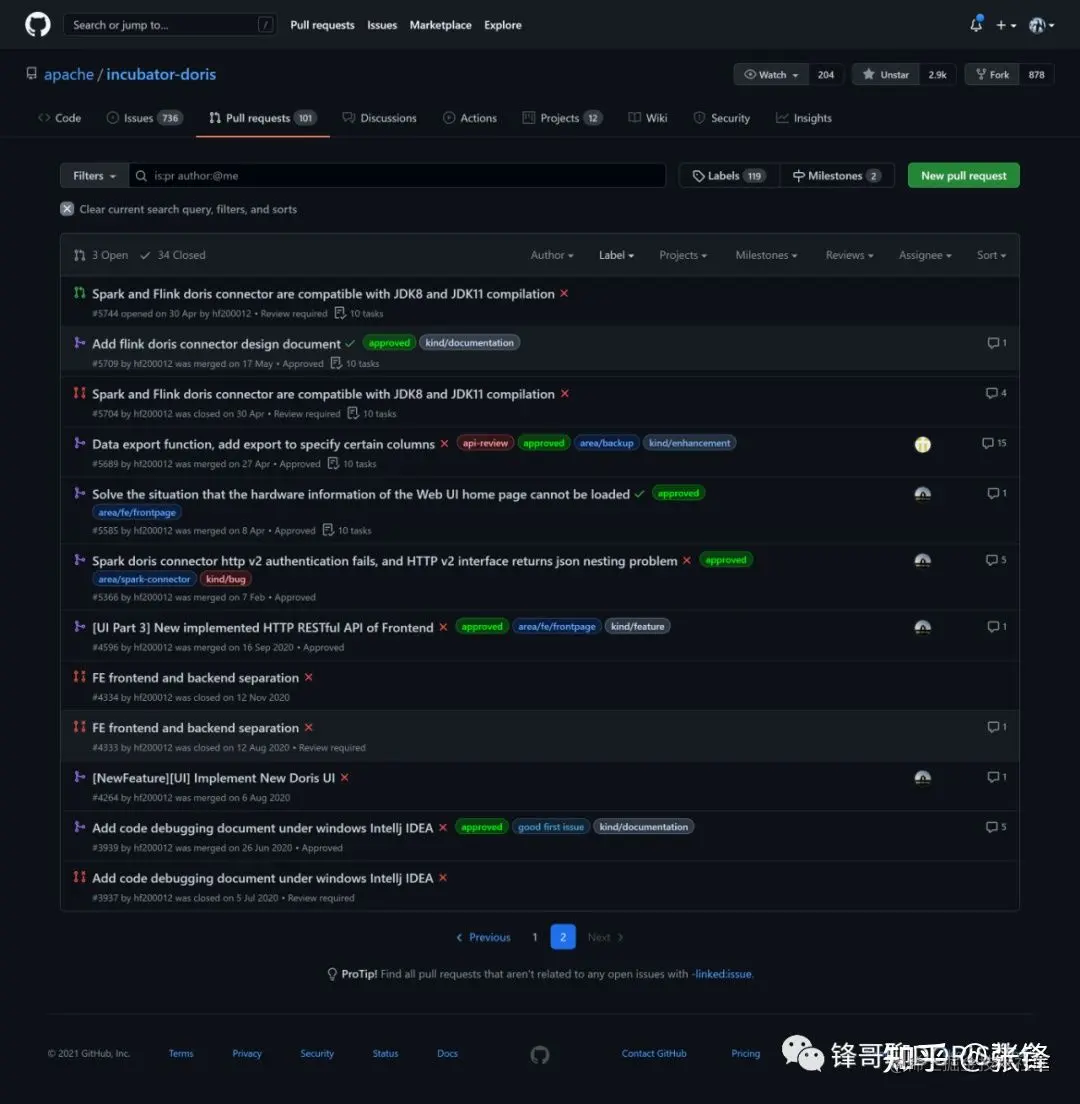1080x1104 pixels.
Task: View the 2.9k stargazers count
Action: 937,75
